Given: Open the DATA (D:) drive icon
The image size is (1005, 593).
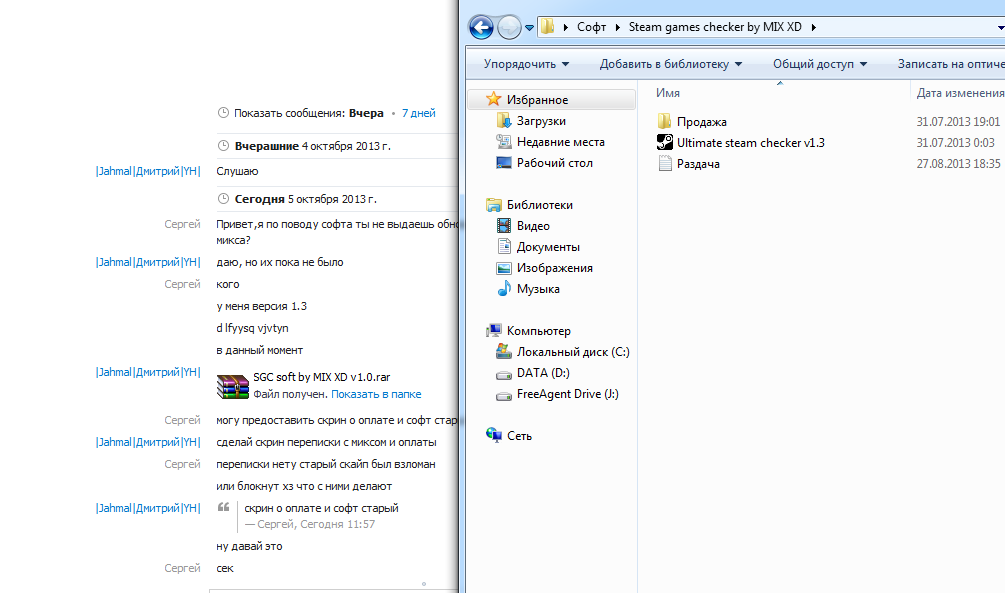Looking at the screenshot, I should (x=504, y=374).
